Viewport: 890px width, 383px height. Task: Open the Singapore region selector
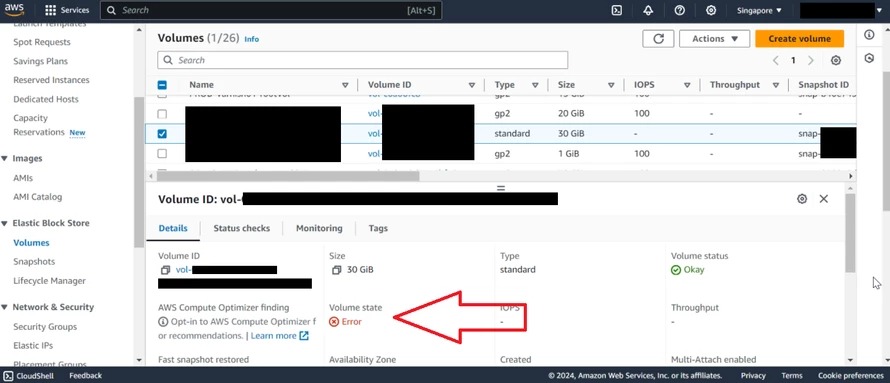759,10
